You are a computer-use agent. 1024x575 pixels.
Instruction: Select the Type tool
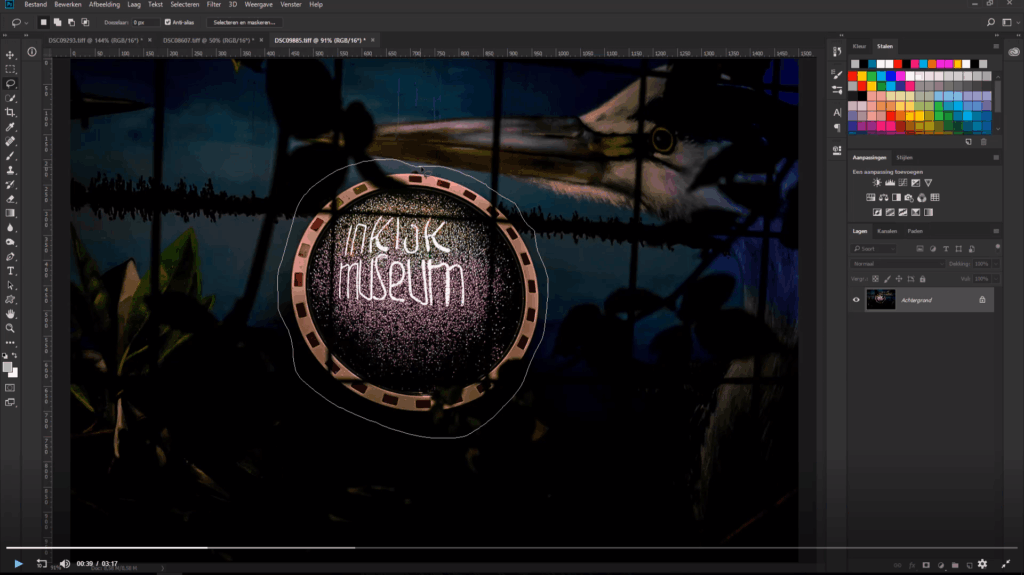point(10,271)
